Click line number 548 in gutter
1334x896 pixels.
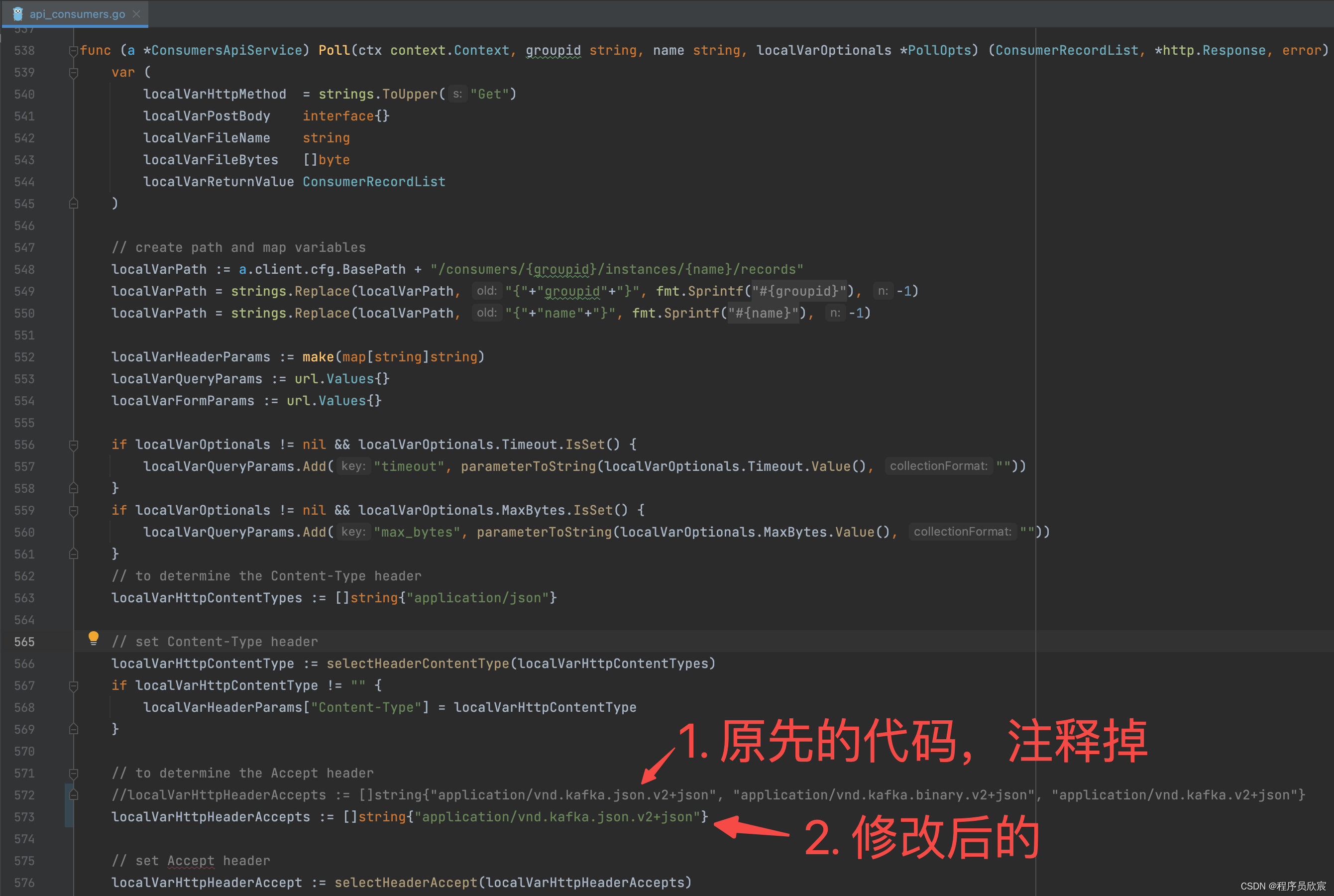(x=24, y=269)
